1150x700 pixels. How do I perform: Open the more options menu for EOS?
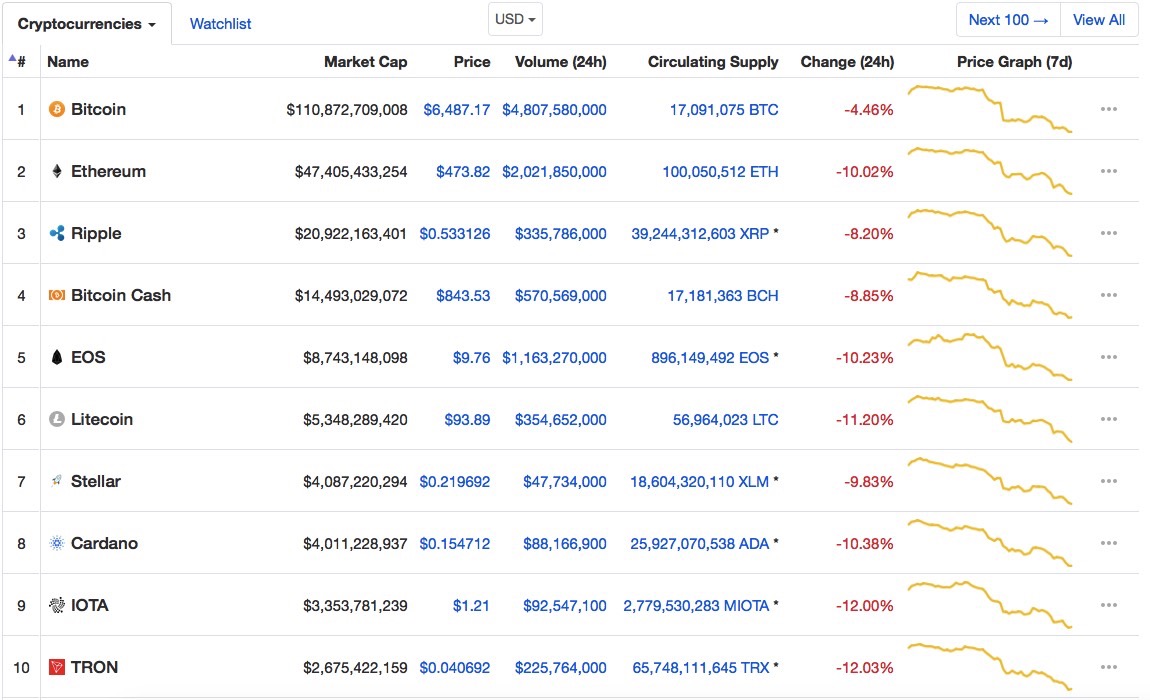point(1108,357)
